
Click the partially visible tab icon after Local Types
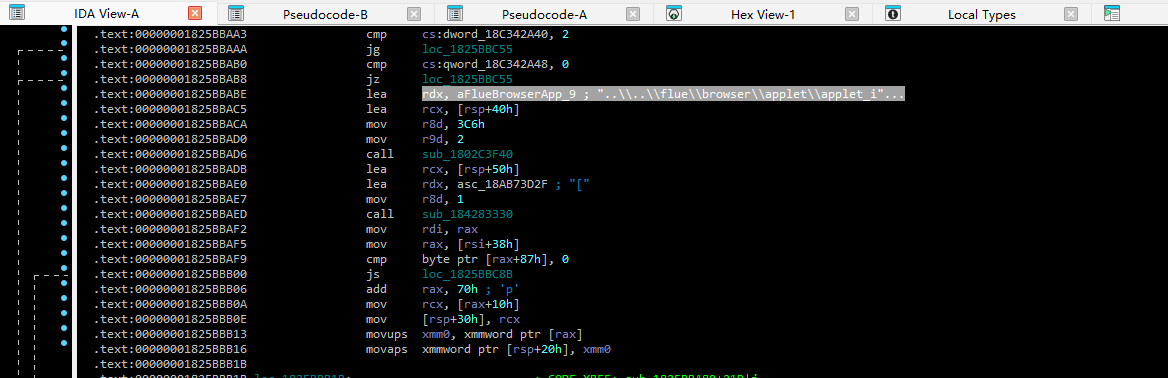pos(1111,13)
